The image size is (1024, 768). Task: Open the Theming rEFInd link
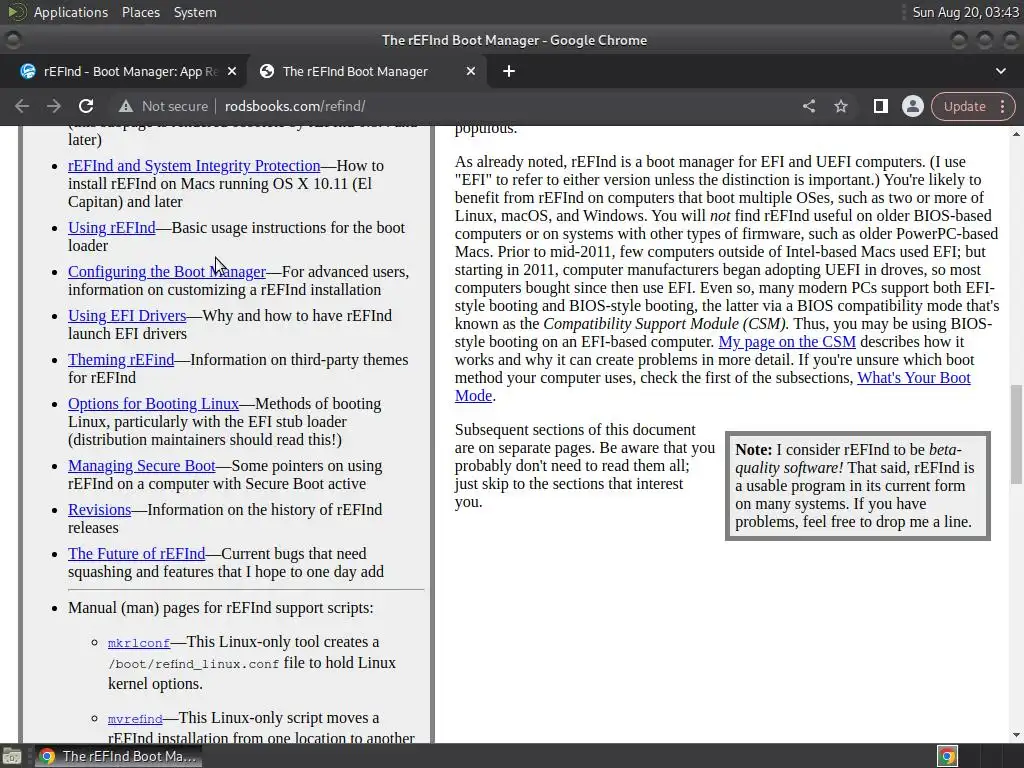[121, 360]
